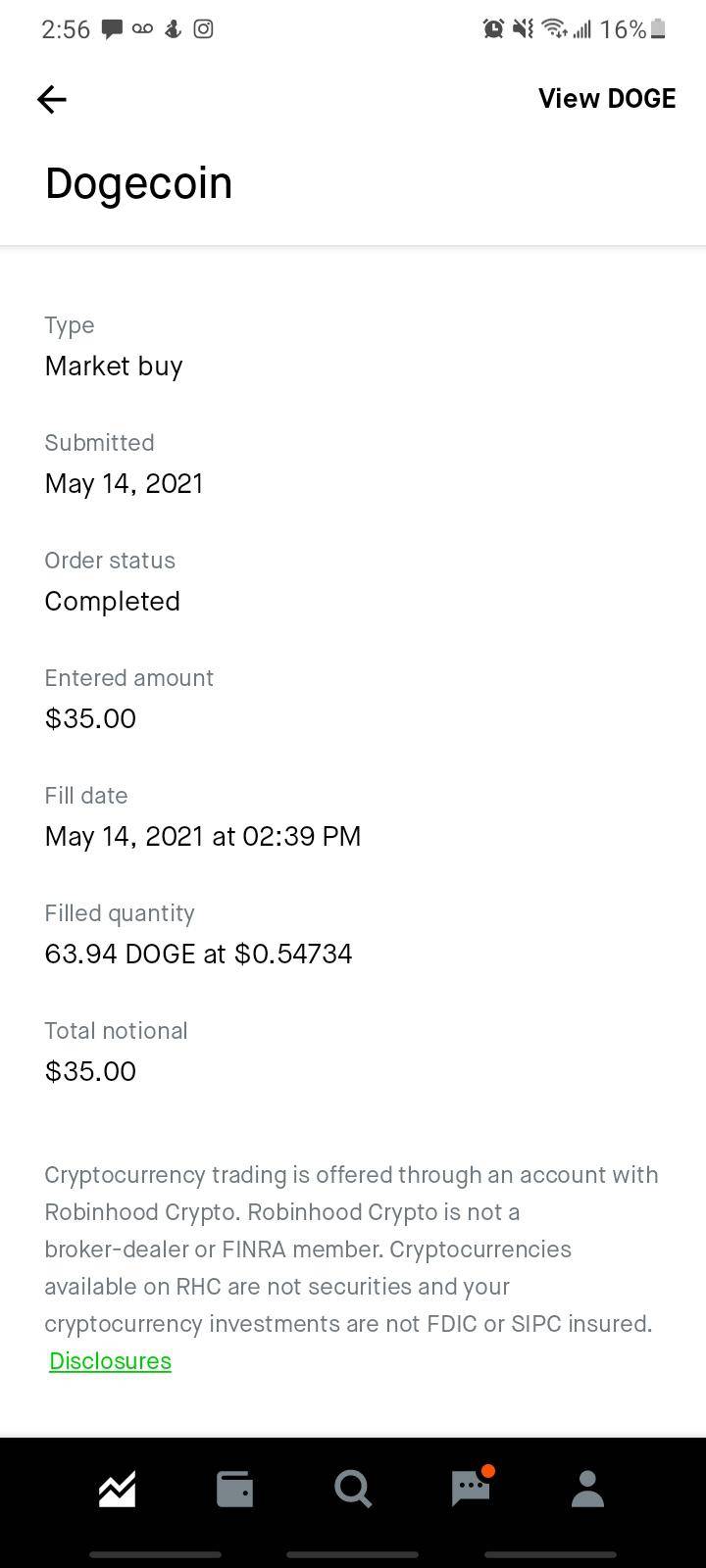Tap the alarm clock status icon
Screen dimensions: 706x1568
(493, 29)
